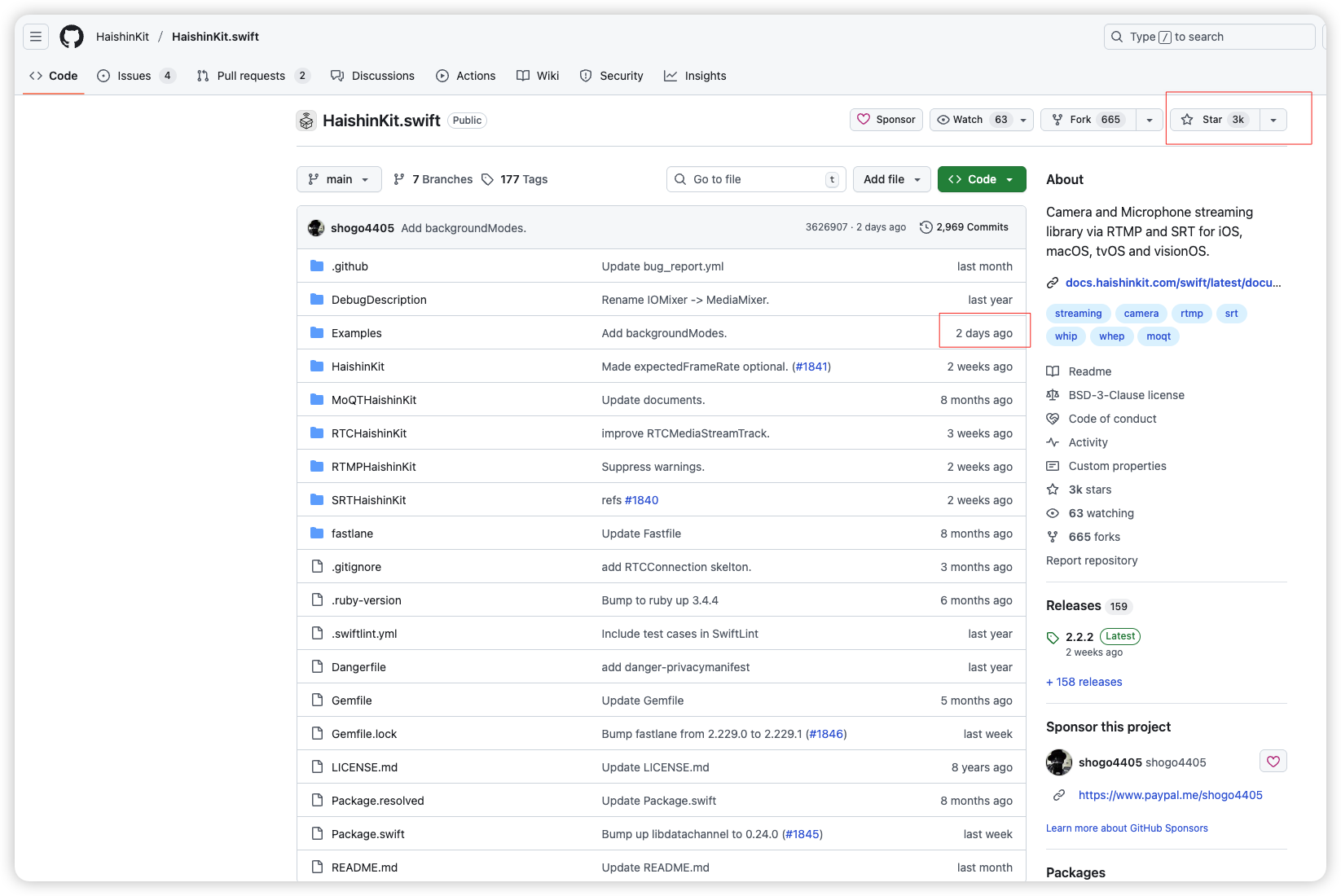Click the .gitignore file icon

[x=317, y=567]
